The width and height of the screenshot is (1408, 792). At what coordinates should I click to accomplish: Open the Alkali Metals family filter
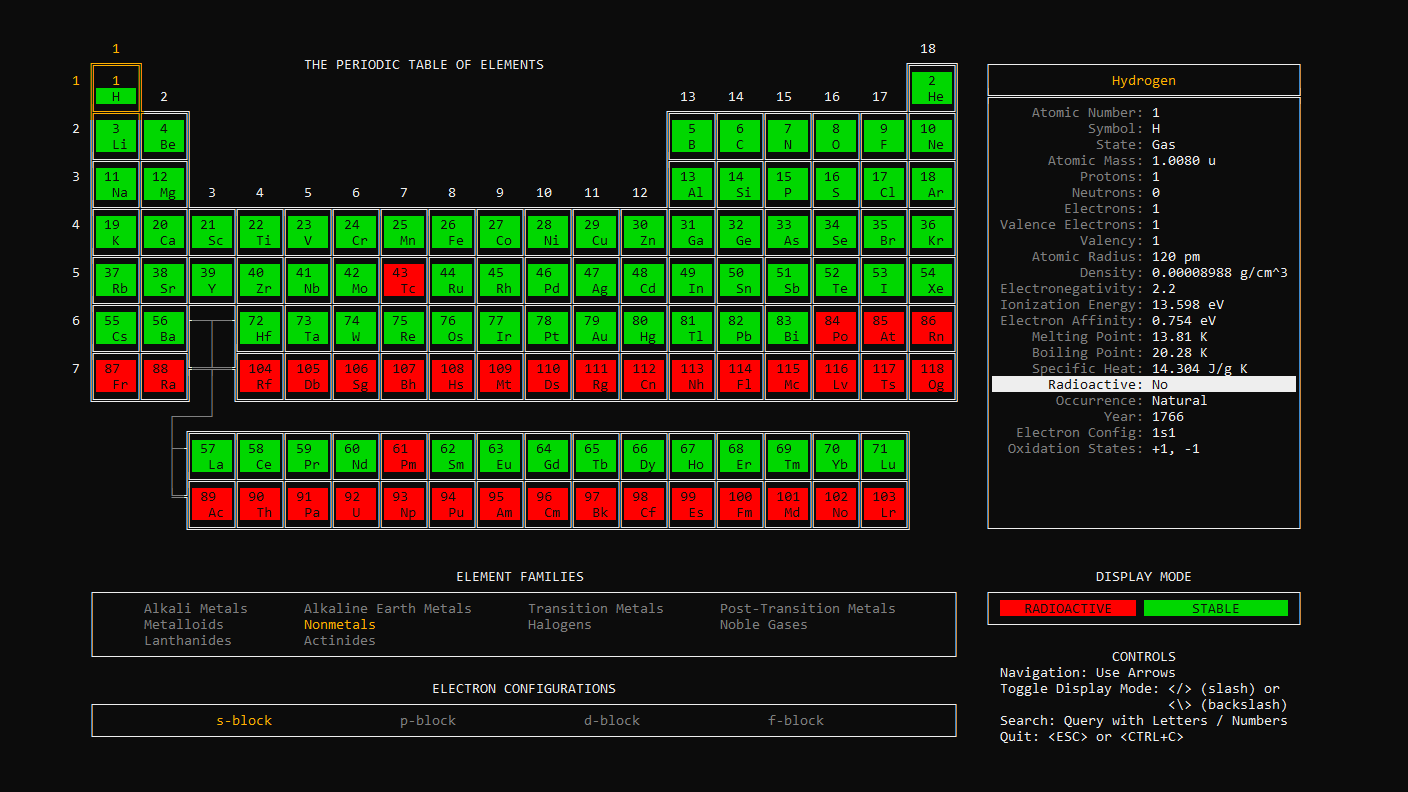click(x=195, y=607)
